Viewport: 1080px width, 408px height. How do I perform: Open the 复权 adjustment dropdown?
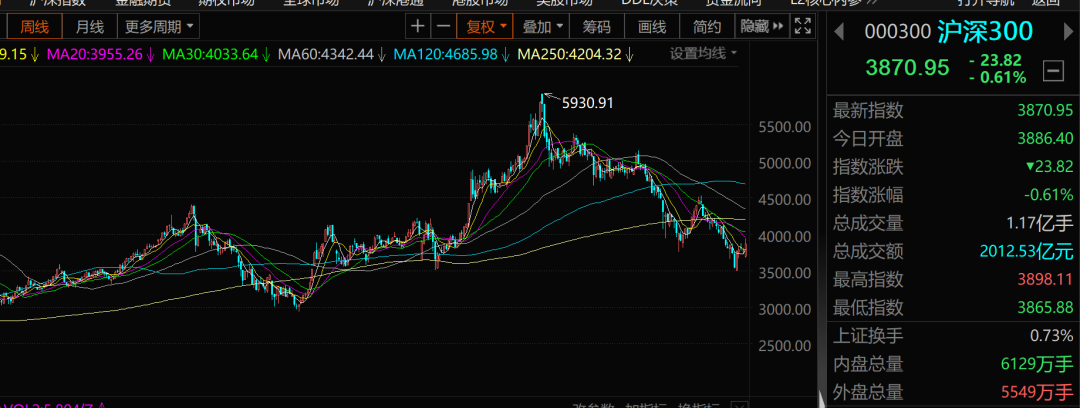coord(486,28)
